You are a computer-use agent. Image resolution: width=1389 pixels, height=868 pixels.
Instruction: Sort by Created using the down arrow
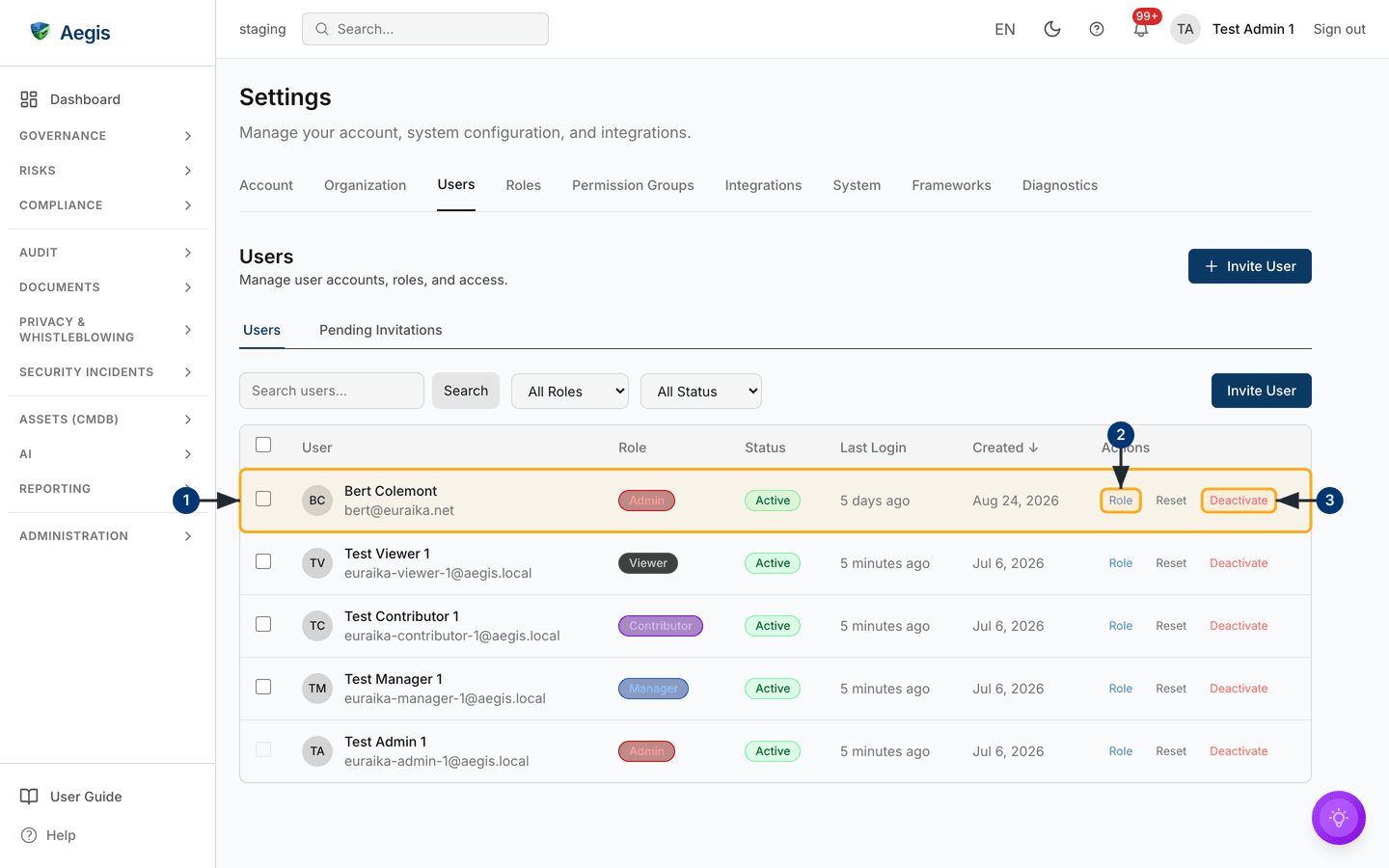1034,448
